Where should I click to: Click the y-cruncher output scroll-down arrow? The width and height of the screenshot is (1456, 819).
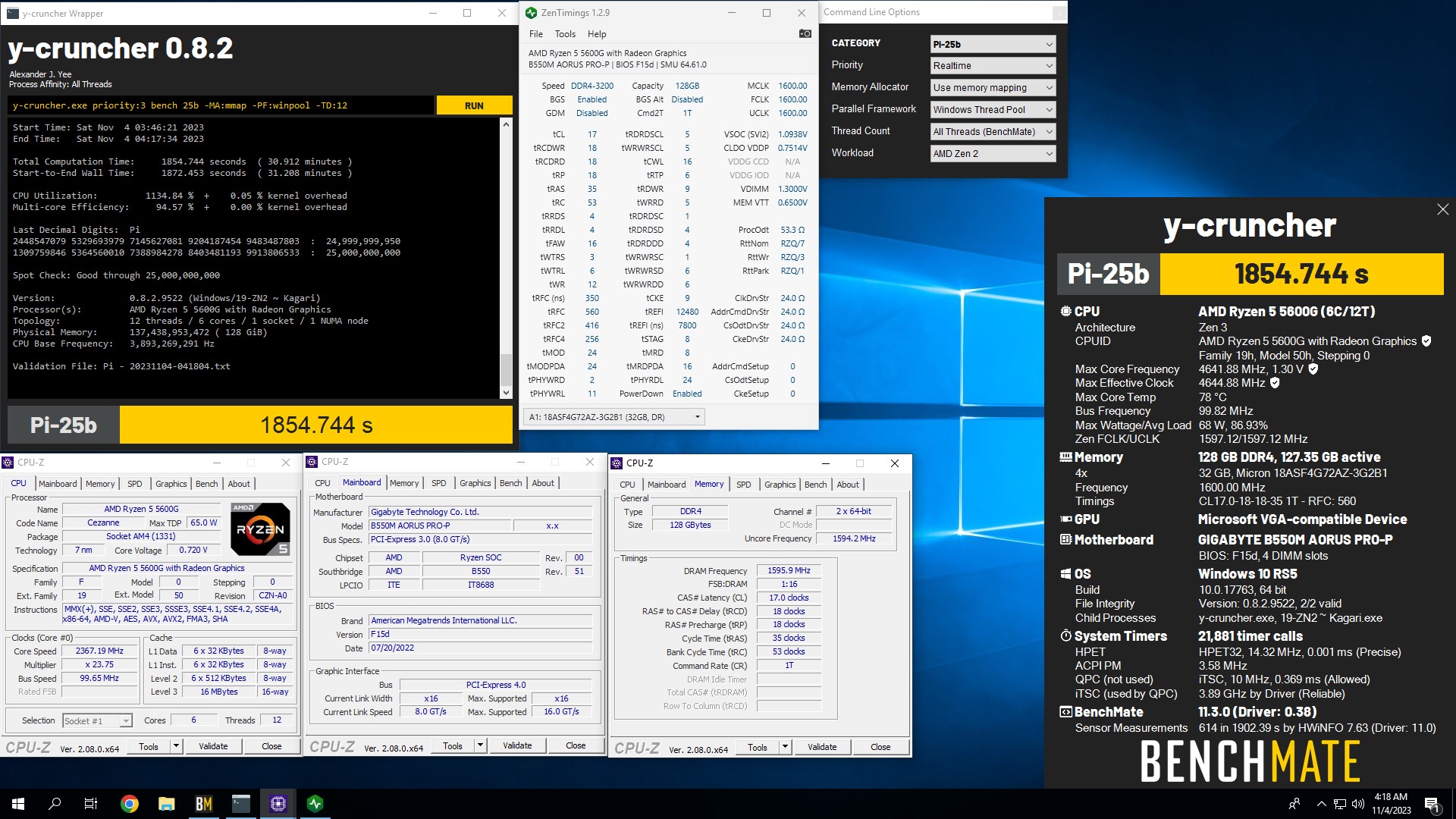506,393
